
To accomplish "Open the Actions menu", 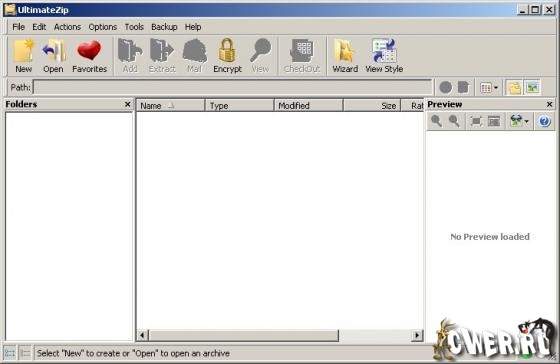I will (67, 27).
